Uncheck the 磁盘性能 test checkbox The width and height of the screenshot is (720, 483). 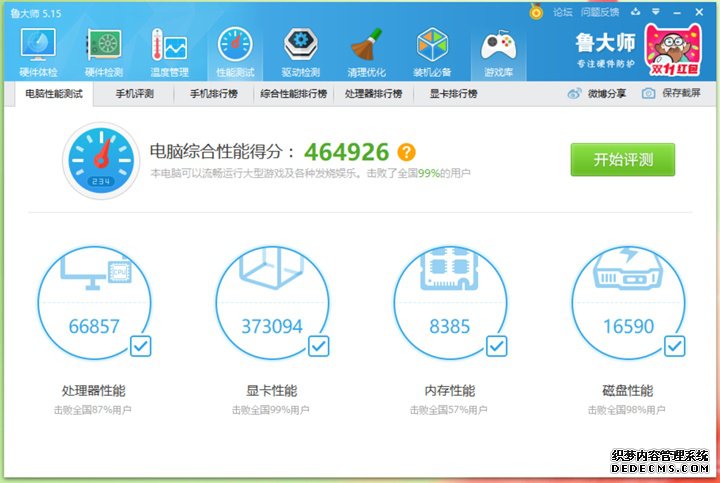click(x=675, y=346)
